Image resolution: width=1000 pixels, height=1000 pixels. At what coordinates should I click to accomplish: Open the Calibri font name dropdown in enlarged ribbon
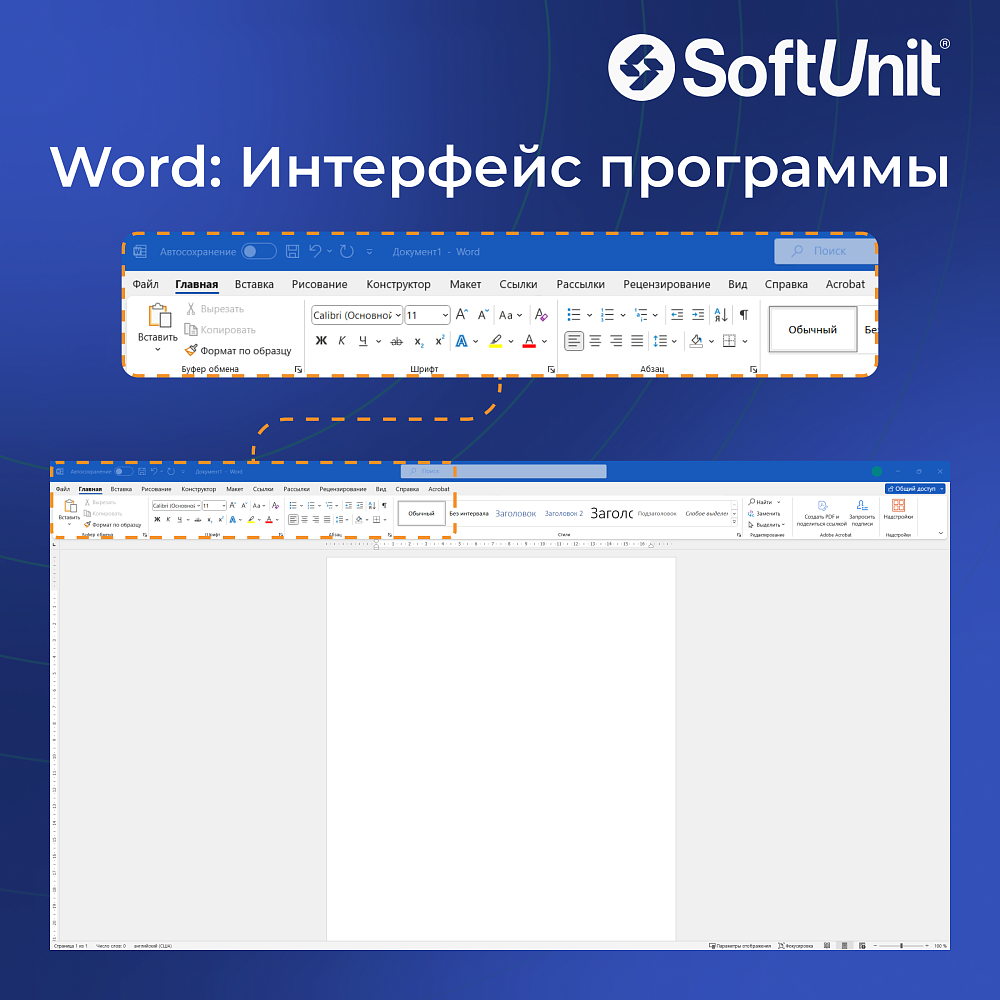398,315
